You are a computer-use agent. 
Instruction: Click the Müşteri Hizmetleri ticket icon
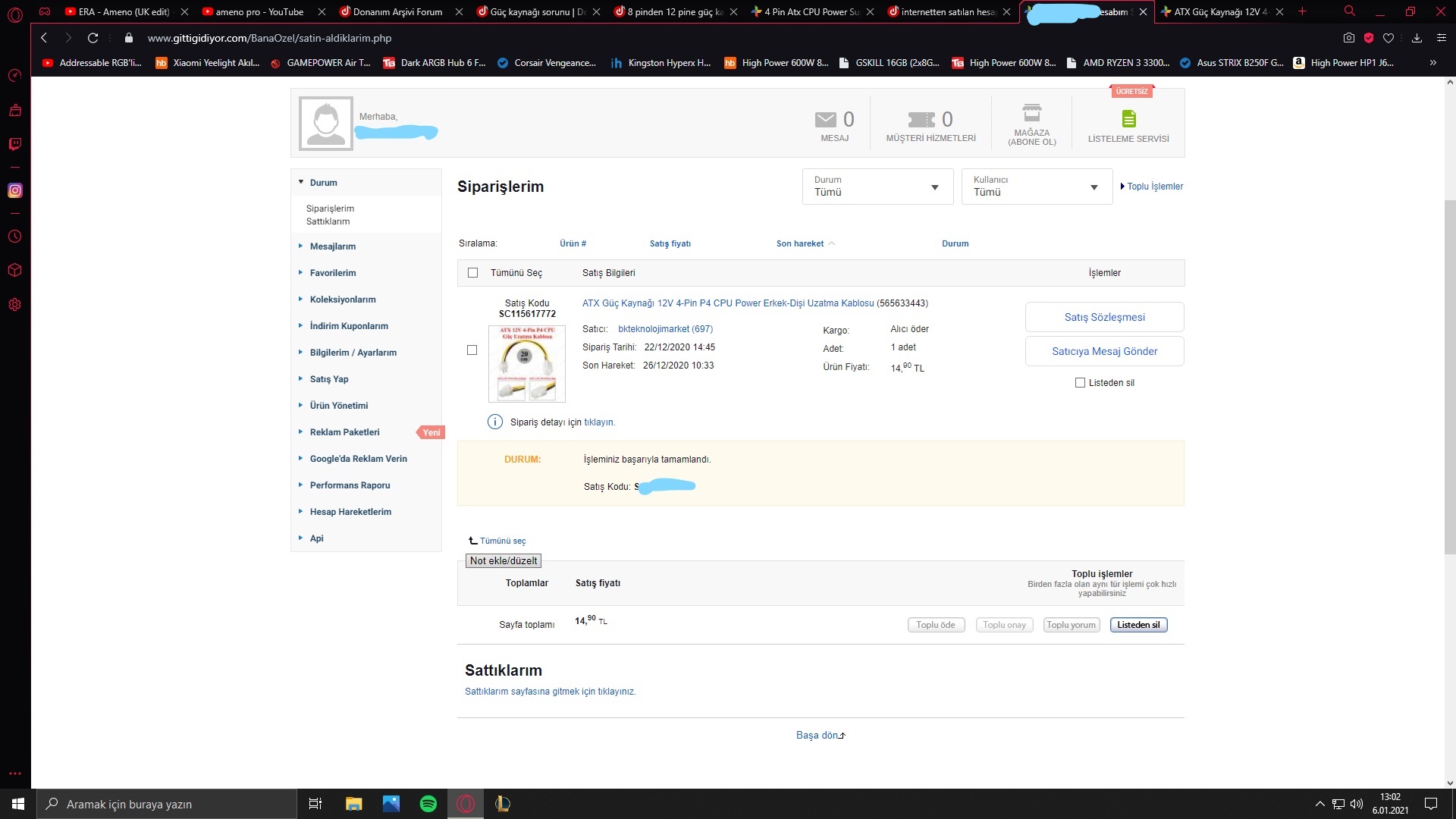[921, 120]
